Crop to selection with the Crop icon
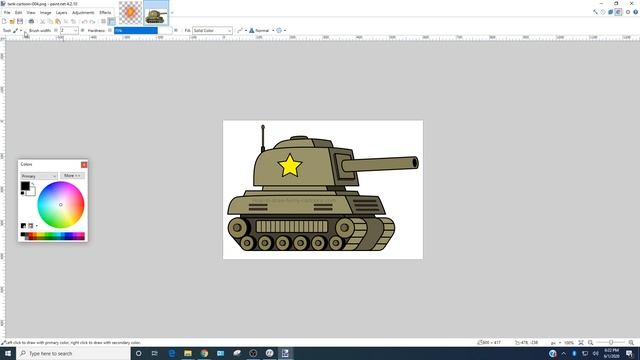Screen dimensions: 640x360 pos(66,21)
